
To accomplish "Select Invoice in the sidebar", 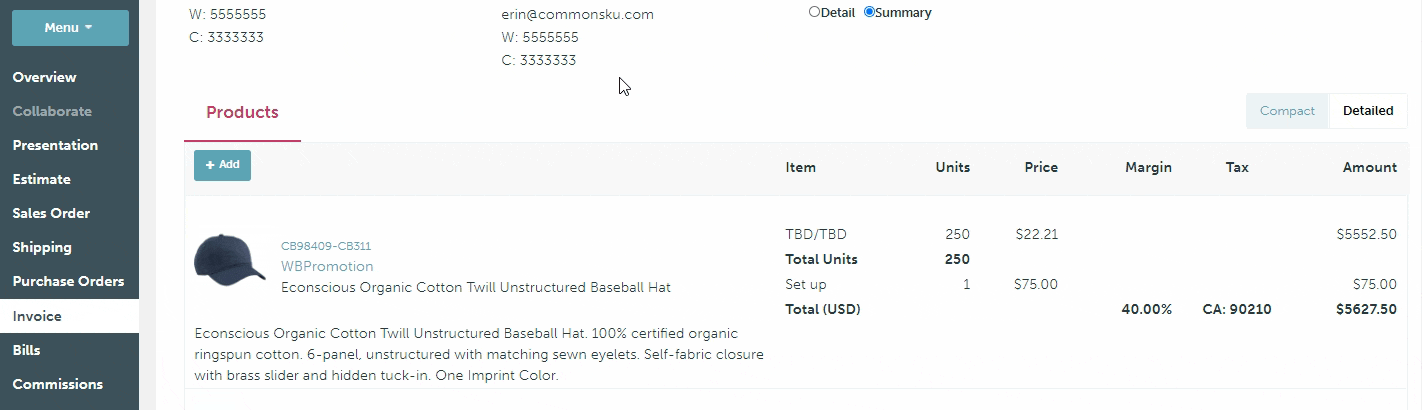I will coord(37,316).
